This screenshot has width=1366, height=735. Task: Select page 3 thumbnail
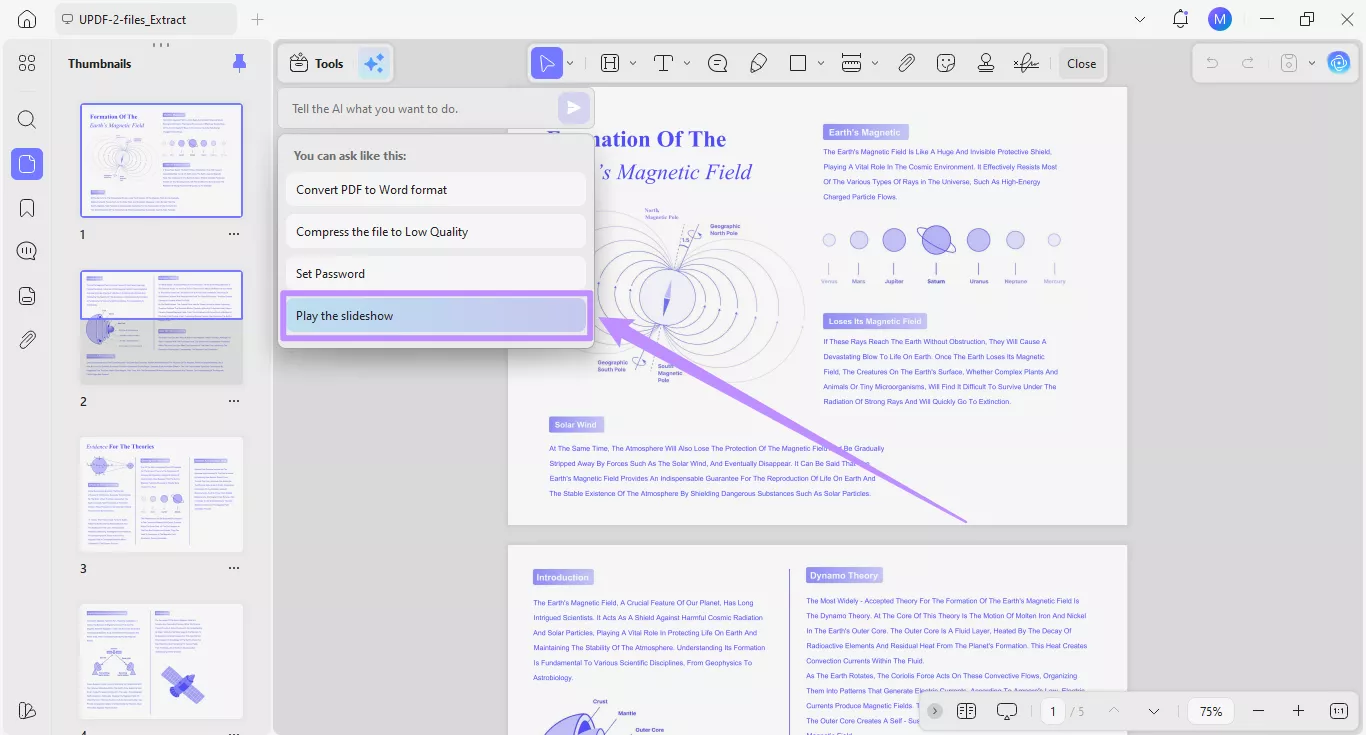click(161, 494)
